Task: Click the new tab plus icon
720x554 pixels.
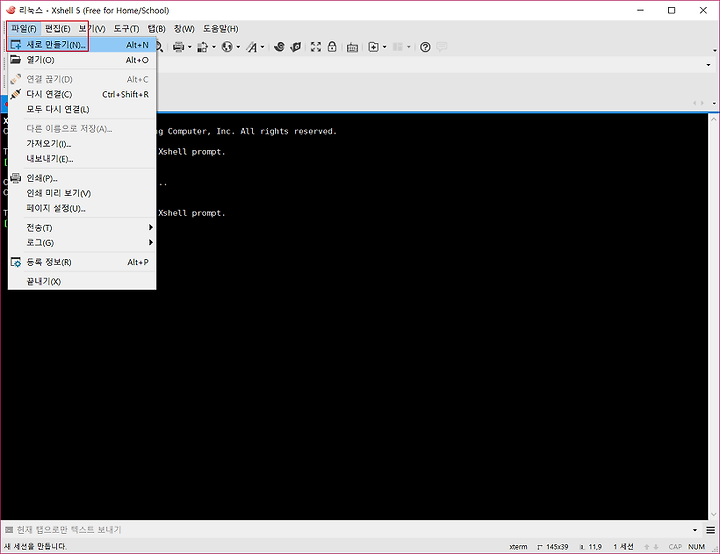Action: [x=373, y=47]
